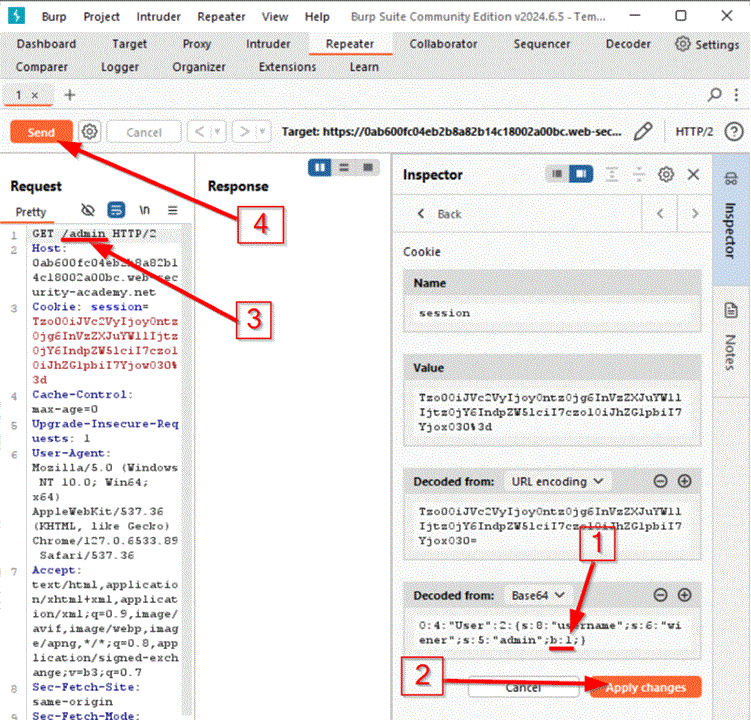Click the orange Send button

(x=41, y=132)
